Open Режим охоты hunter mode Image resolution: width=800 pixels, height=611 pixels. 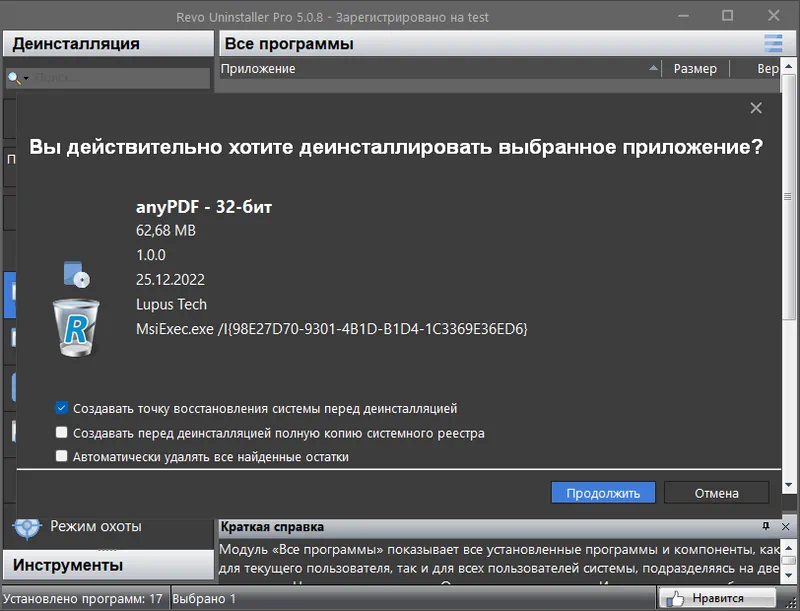coord(95,526)
